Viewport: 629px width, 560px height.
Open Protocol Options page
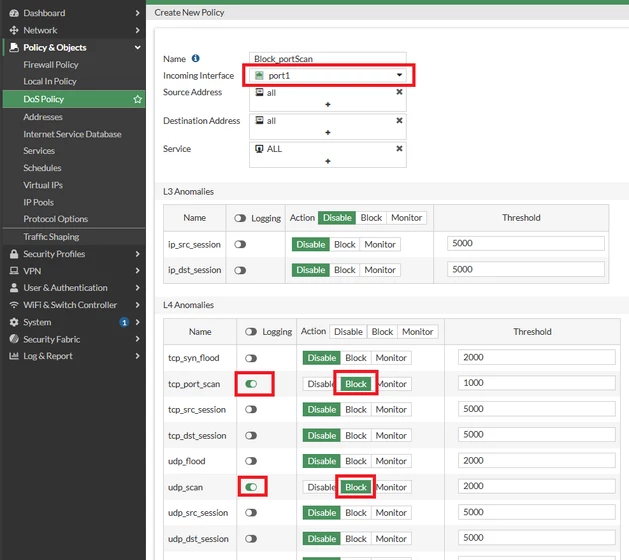coord(55,219)
